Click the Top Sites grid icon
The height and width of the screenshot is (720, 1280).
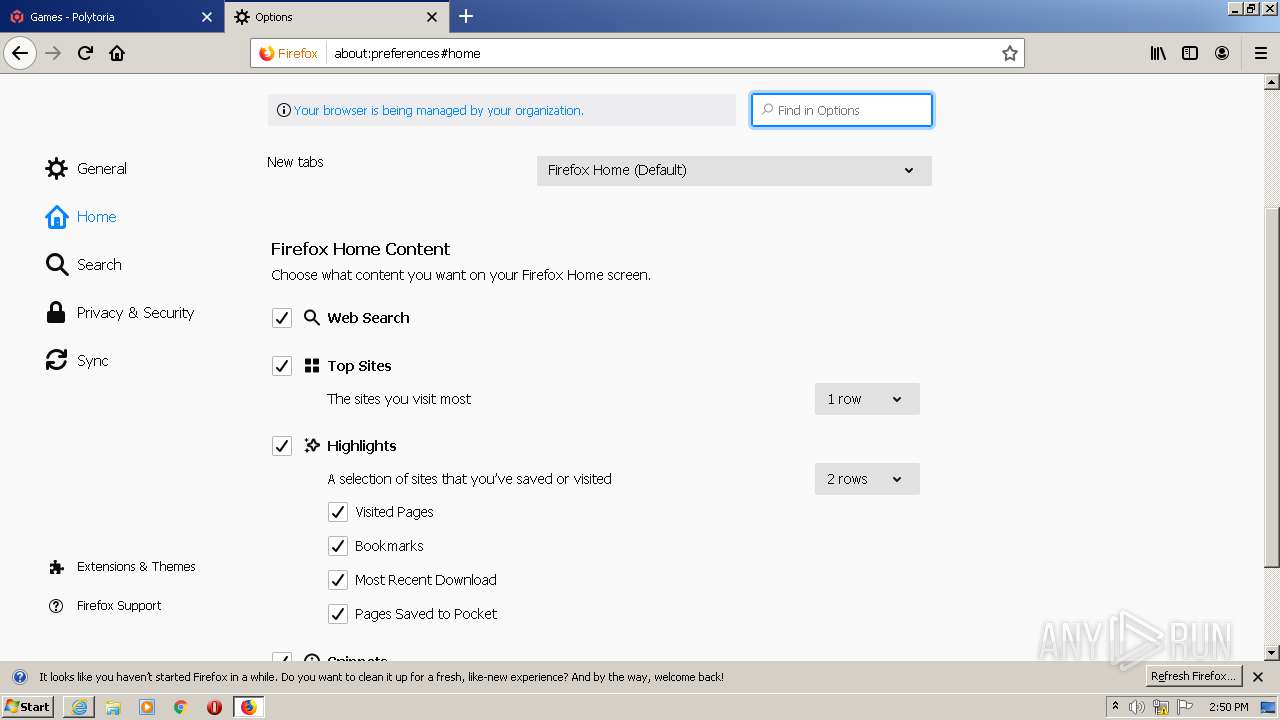(x=312, y=366)
